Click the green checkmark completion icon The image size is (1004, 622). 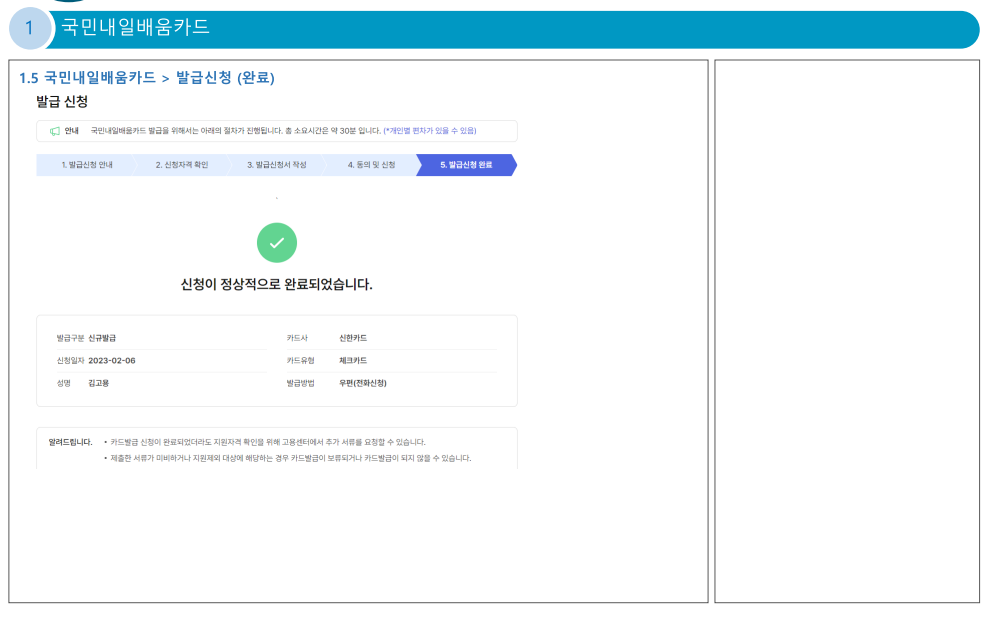[x=277, y=243]
